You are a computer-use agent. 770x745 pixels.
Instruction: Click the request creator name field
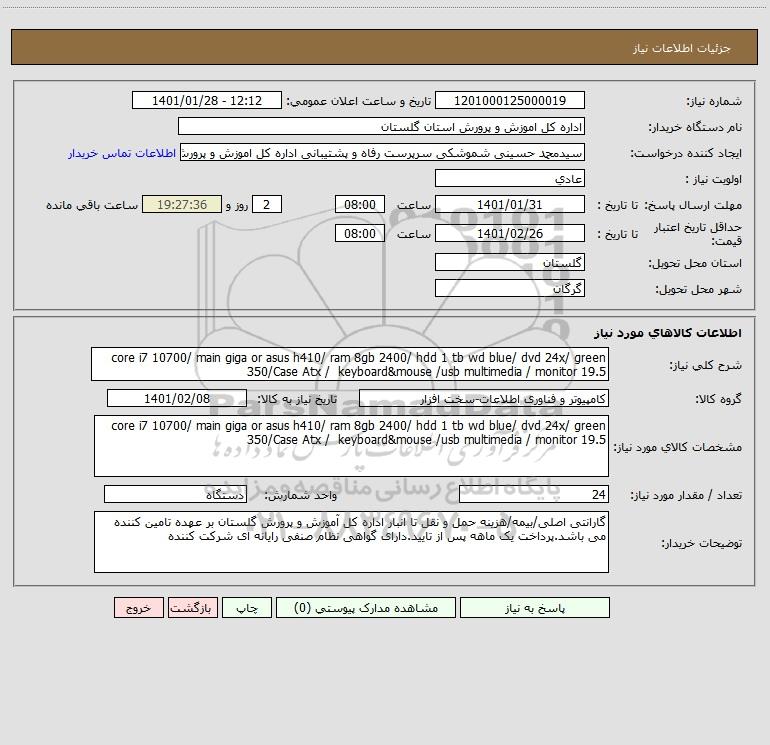383,152
